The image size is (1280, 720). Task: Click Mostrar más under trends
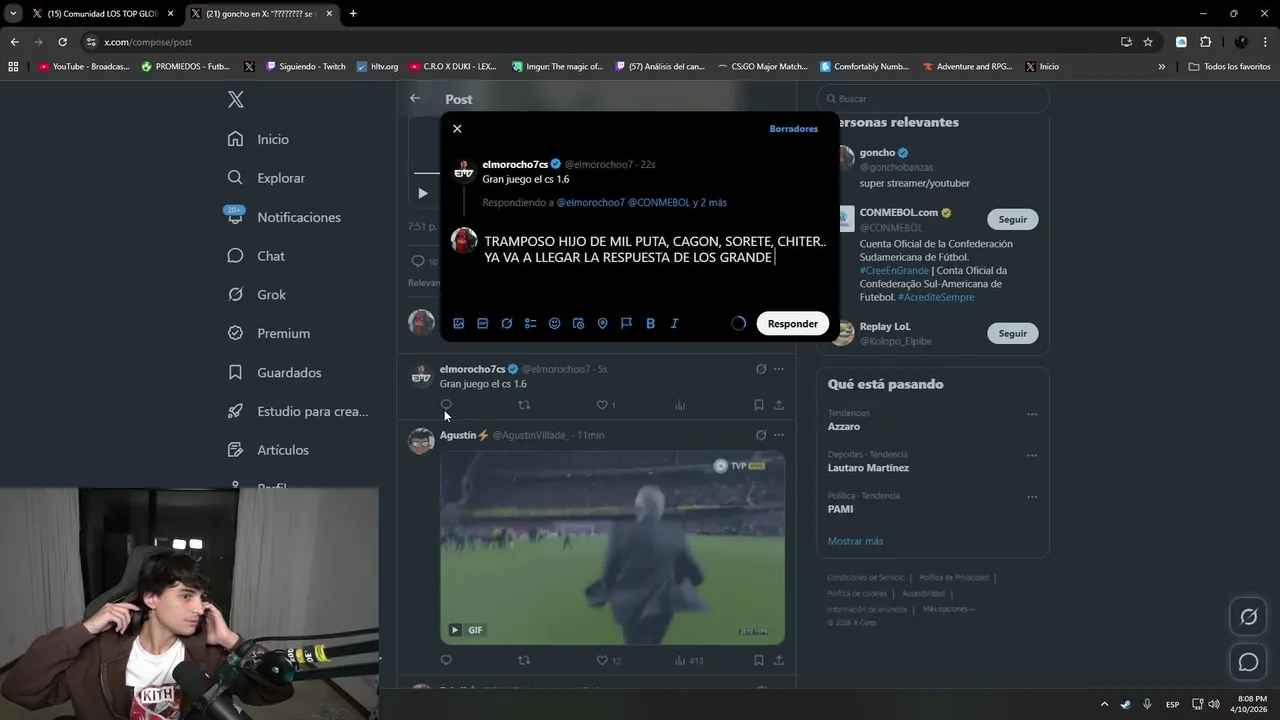pos(855,541)
